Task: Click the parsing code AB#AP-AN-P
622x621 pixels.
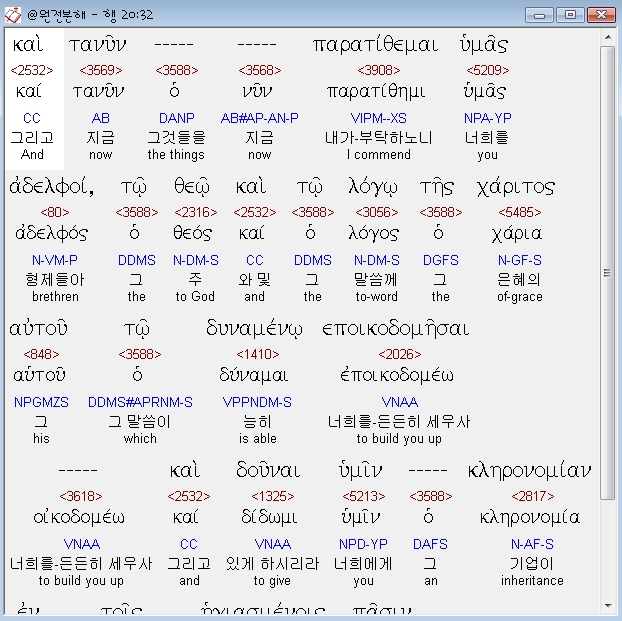Action: click(259, 118)
